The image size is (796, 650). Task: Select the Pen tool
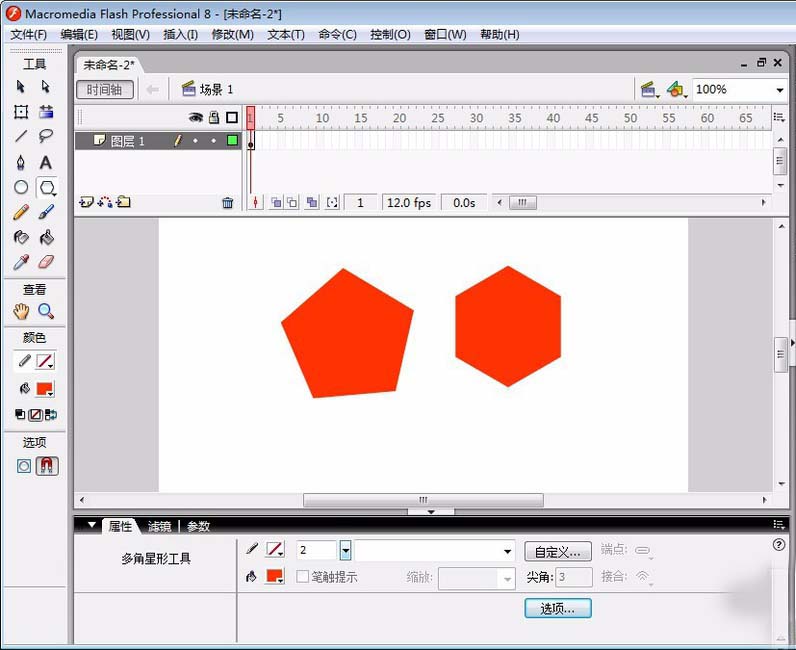coord(21,162)
